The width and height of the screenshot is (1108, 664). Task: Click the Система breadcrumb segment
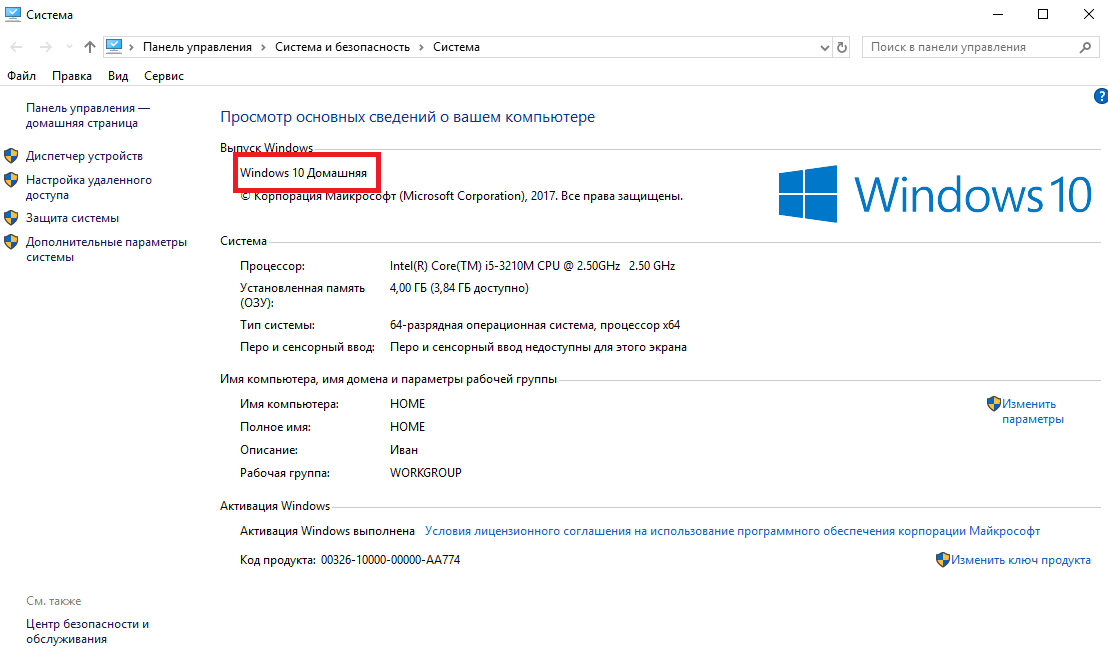[456, 47]
